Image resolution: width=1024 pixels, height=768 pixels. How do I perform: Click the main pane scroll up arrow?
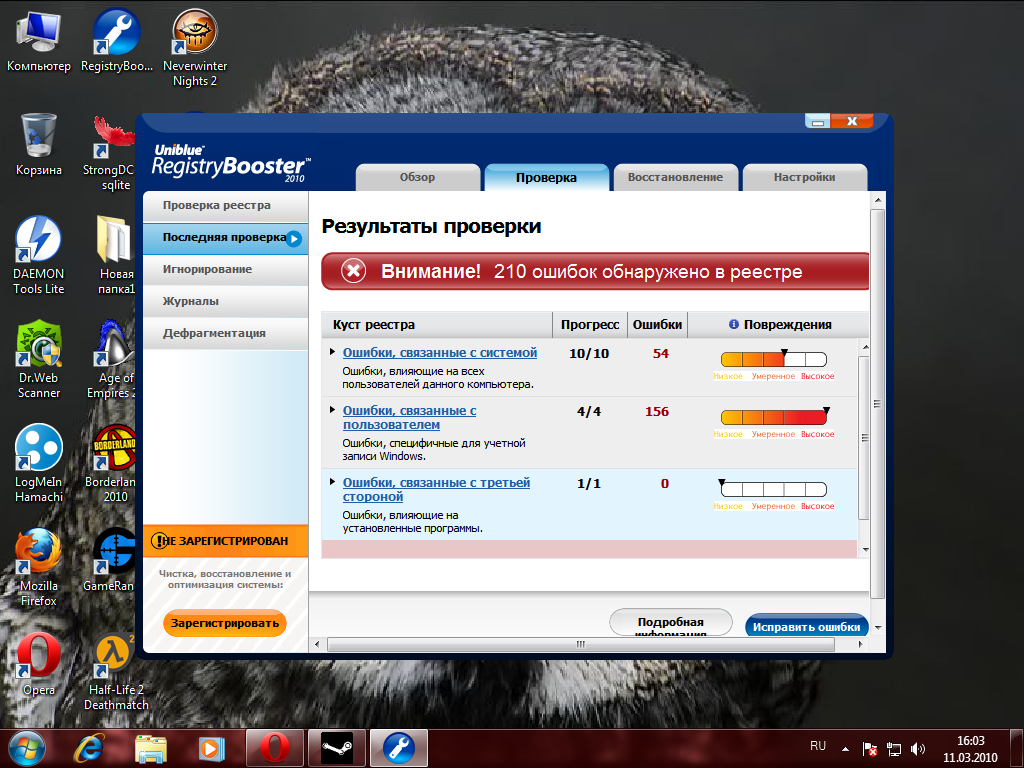coord(878,200)
